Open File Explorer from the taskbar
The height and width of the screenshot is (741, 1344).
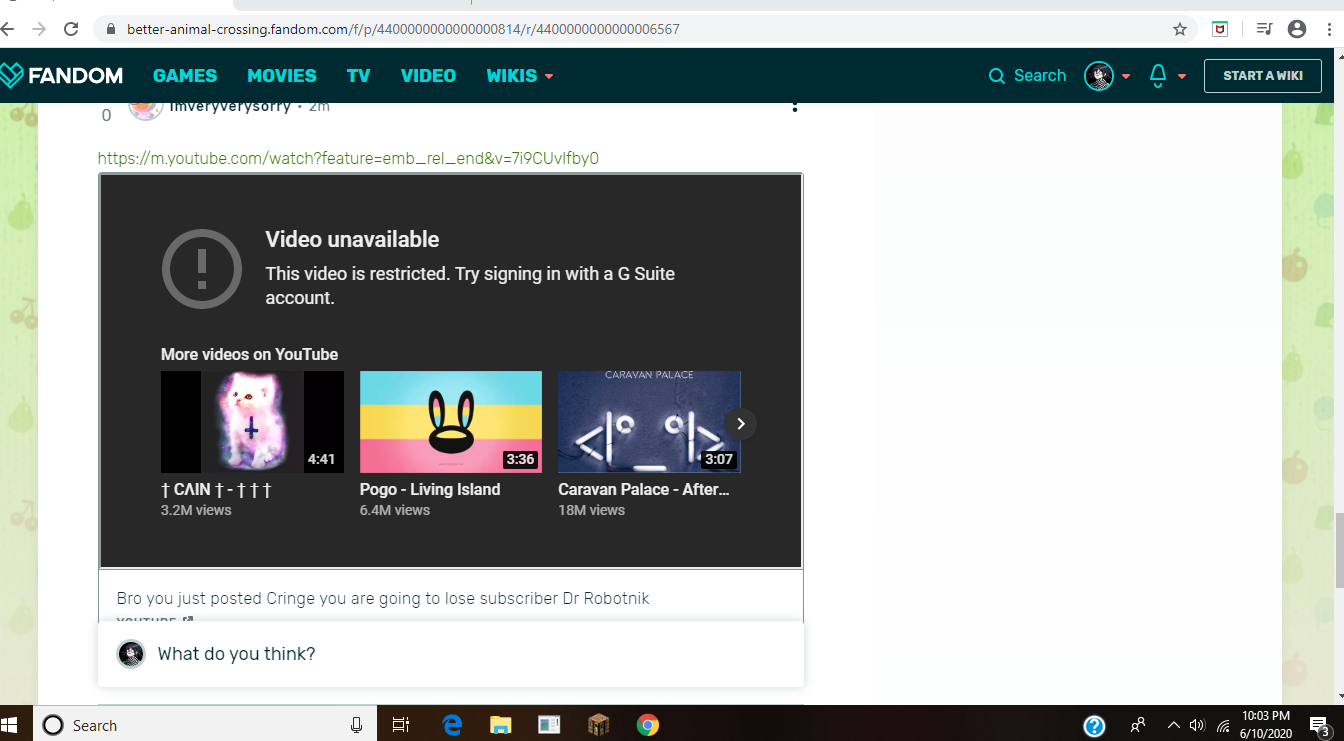pos(501,725)
